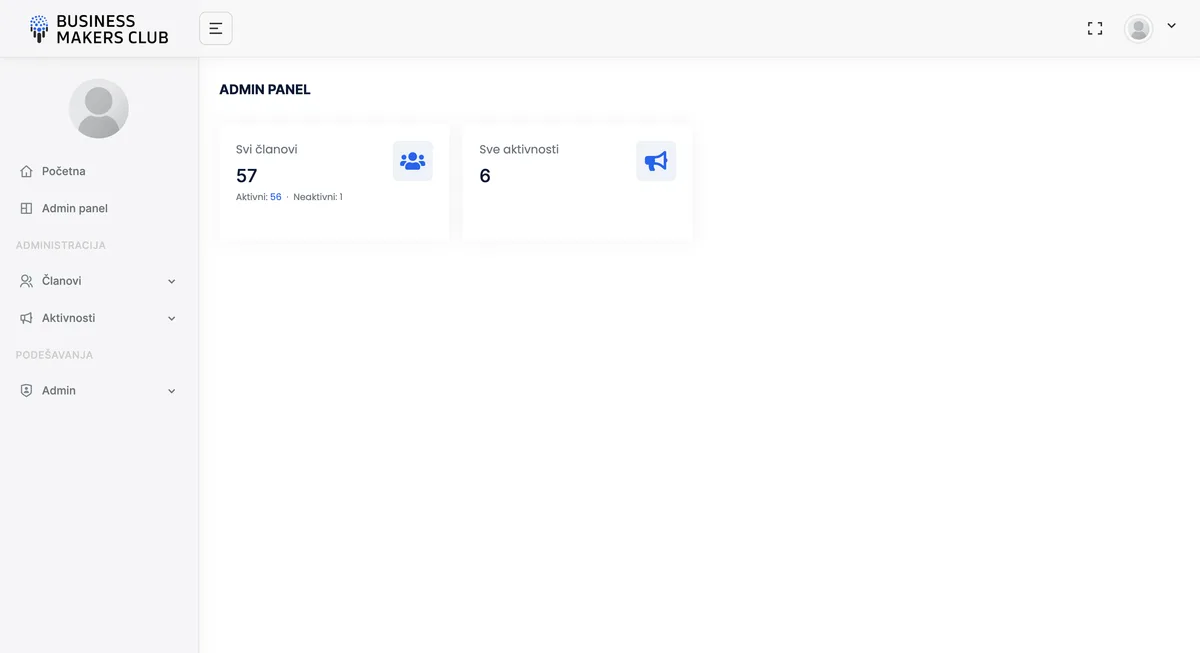The height and width of the screenshot is (653, 1200).
Task: Enter fullscreen mode via the fullscreen icon
Action: pos(1095,29)
